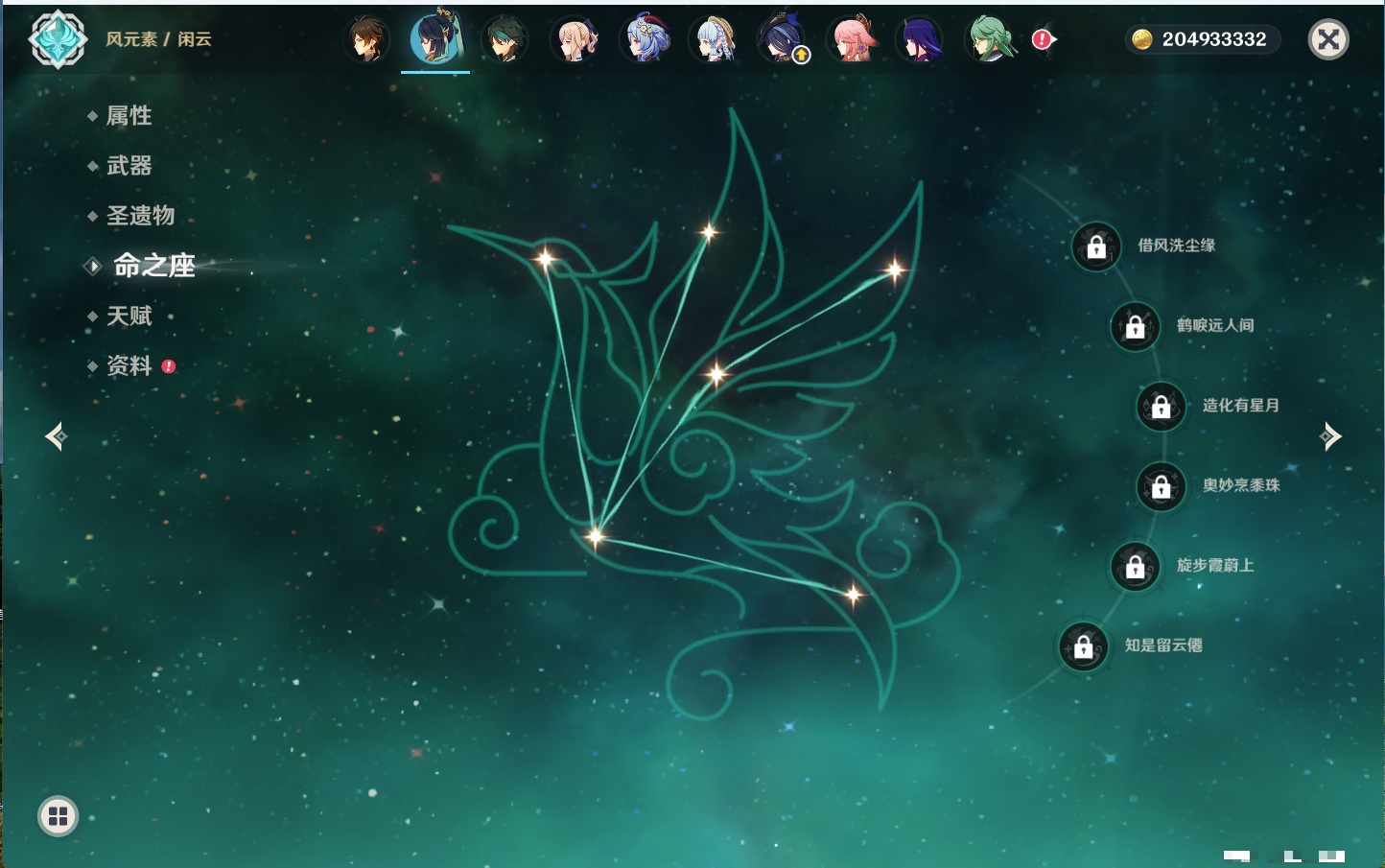Switch to the 武器 weapon tab
Viewport: 1385px width, 868px height.
[129, 166]
